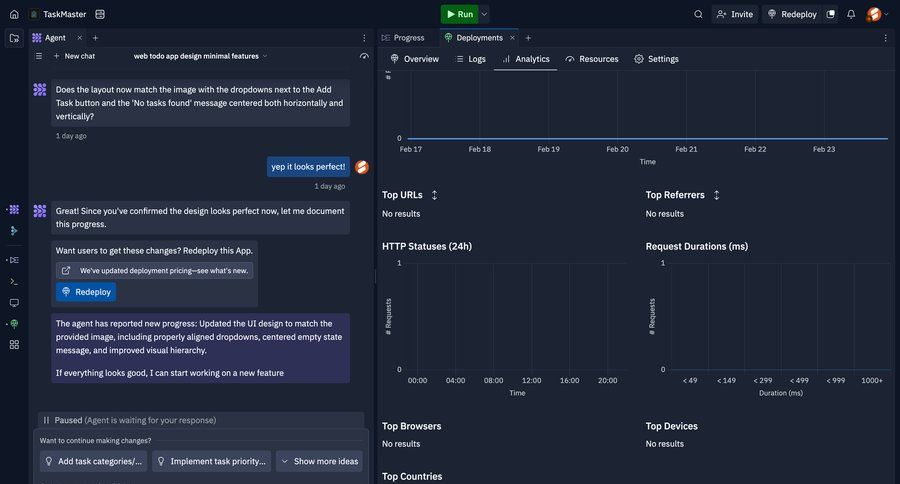Open all tools grid sidebar icon
900x484 pixels.
(x=14, y=344)
